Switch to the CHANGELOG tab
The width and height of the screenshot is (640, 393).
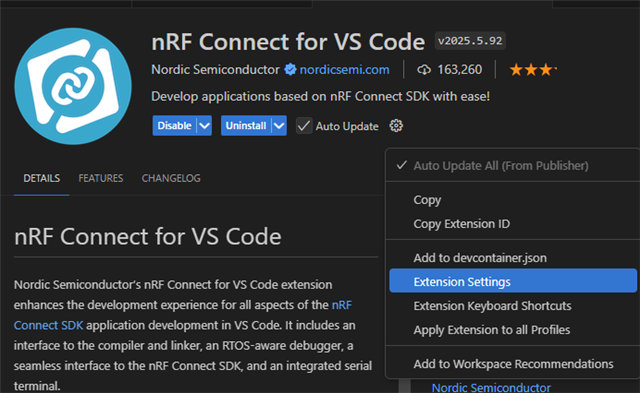coord(171,178)
